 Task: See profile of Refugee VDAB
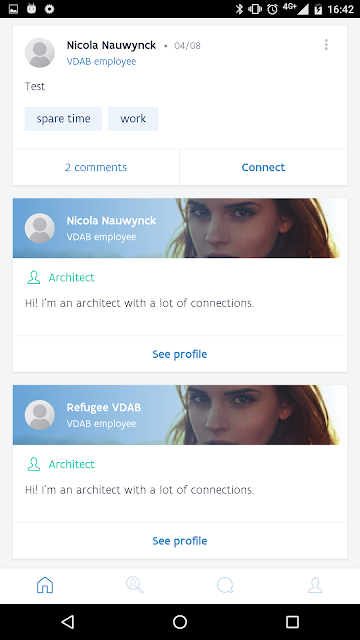(180, 541)
